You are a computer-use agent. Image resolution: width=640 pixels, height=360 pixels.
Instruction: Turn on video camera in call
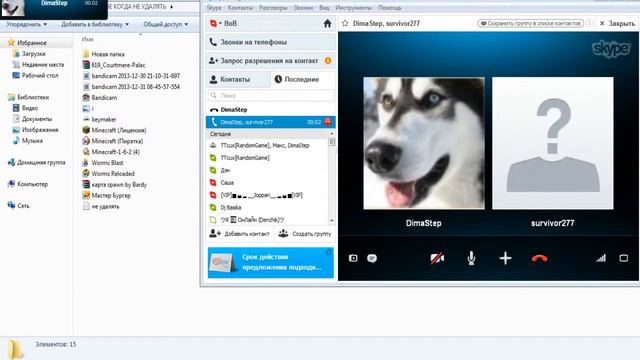437,258
